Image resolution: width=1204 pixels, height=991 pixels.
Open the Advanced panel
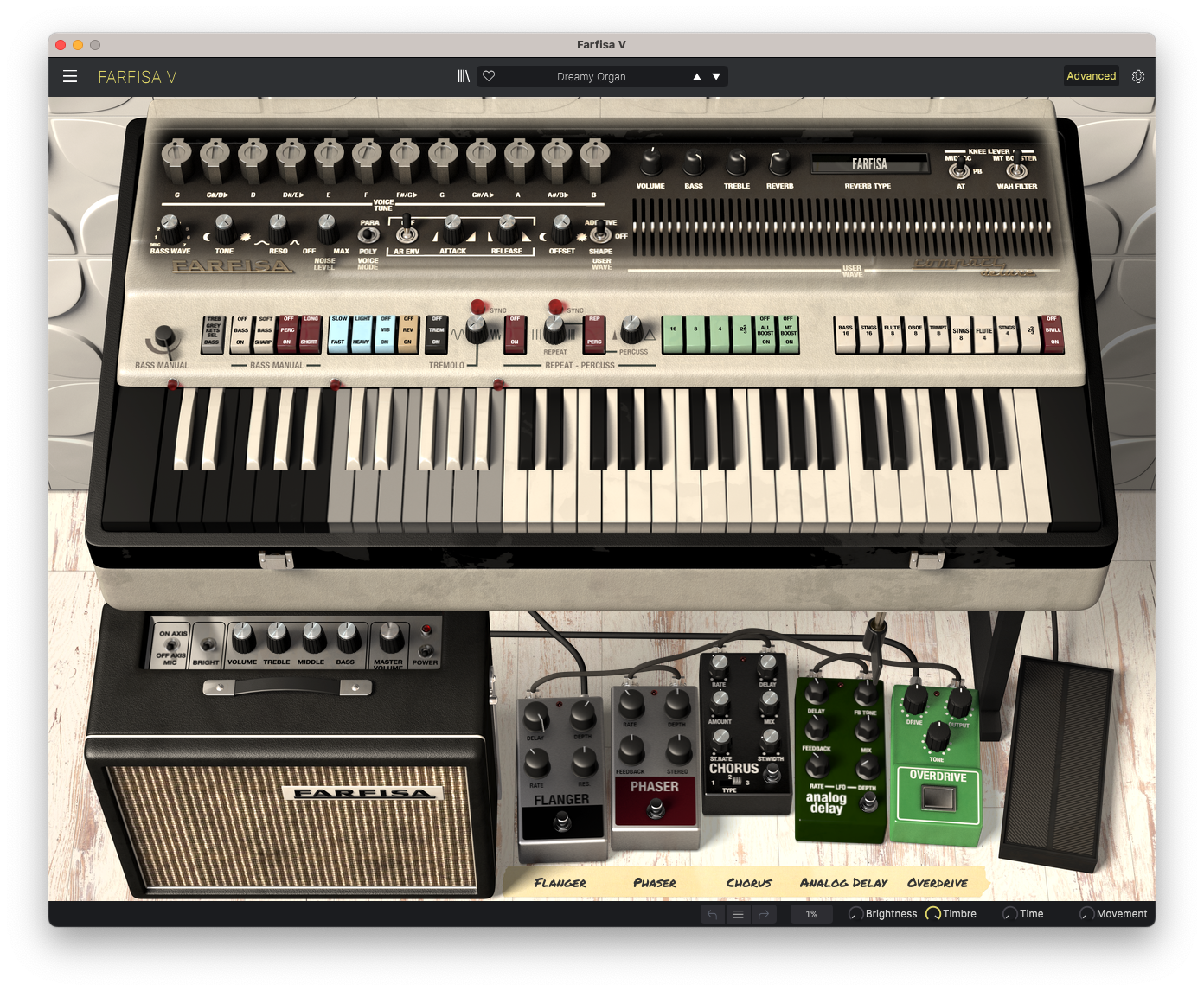point(1091,76)
